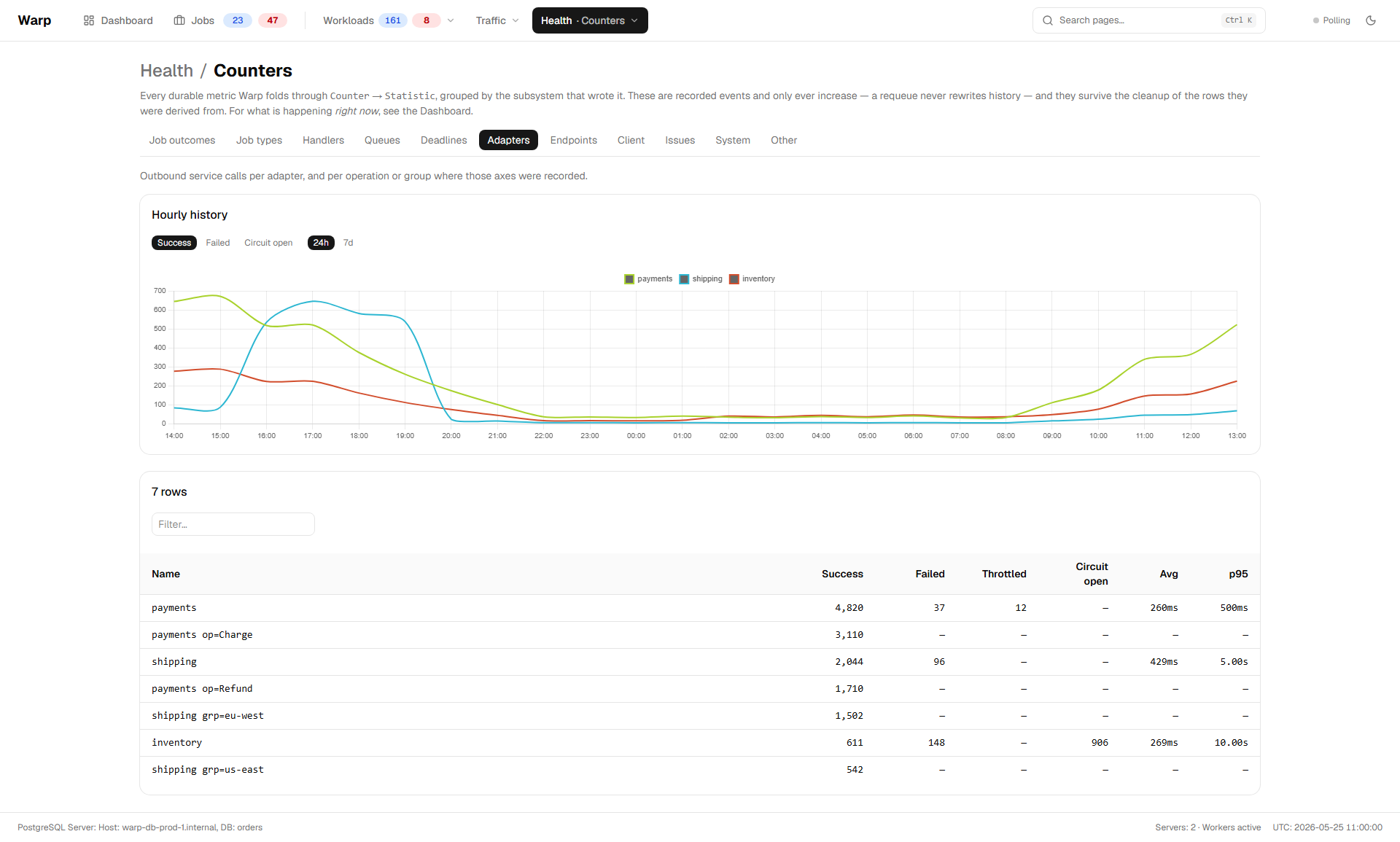Click the search magnifier icon
Image resolution: width=1400 pixels, height=842 pixels.
click(x=1048, y=20)
